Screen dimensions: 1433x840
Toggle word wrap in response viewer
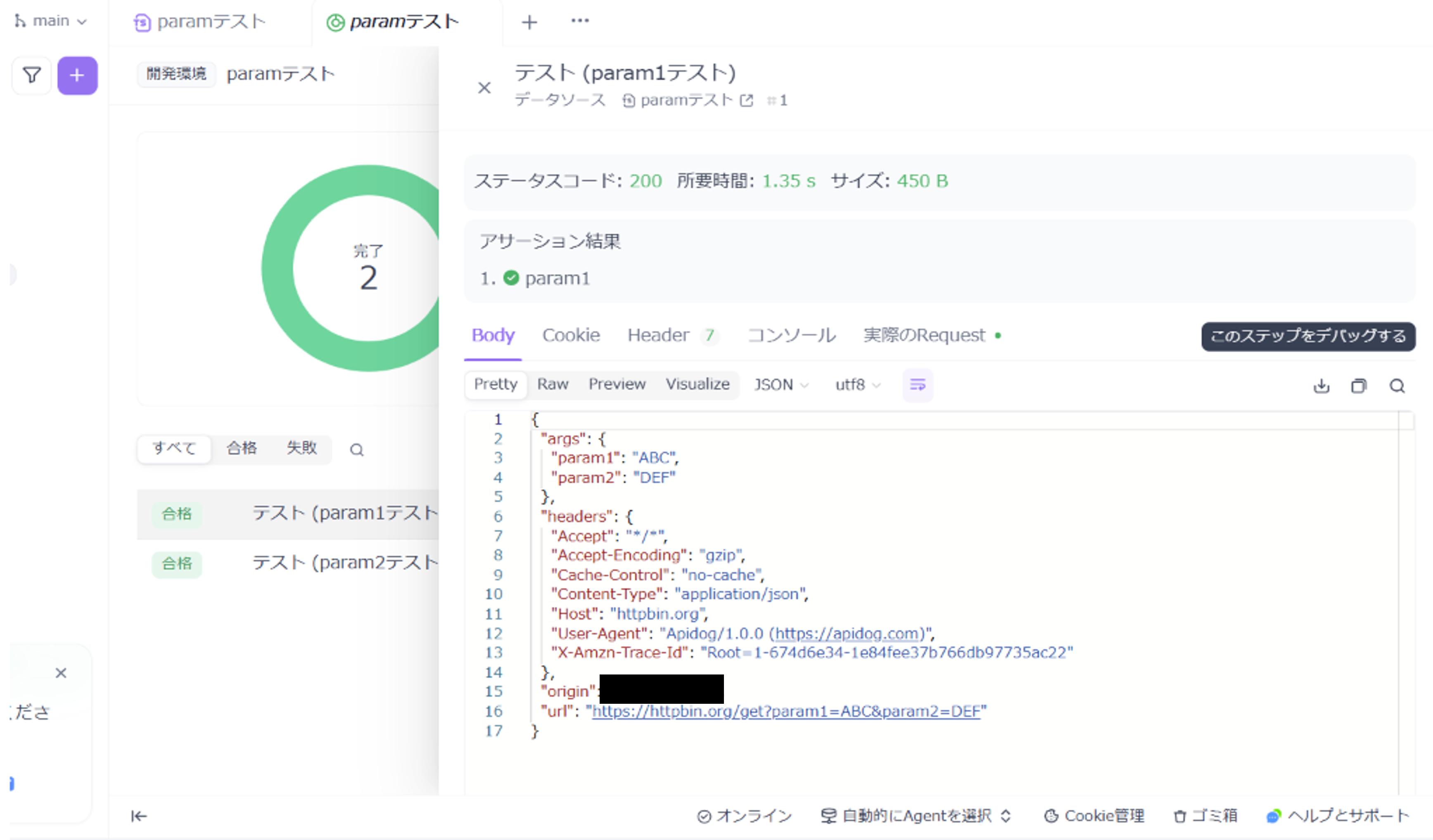(x=917, y=385)
